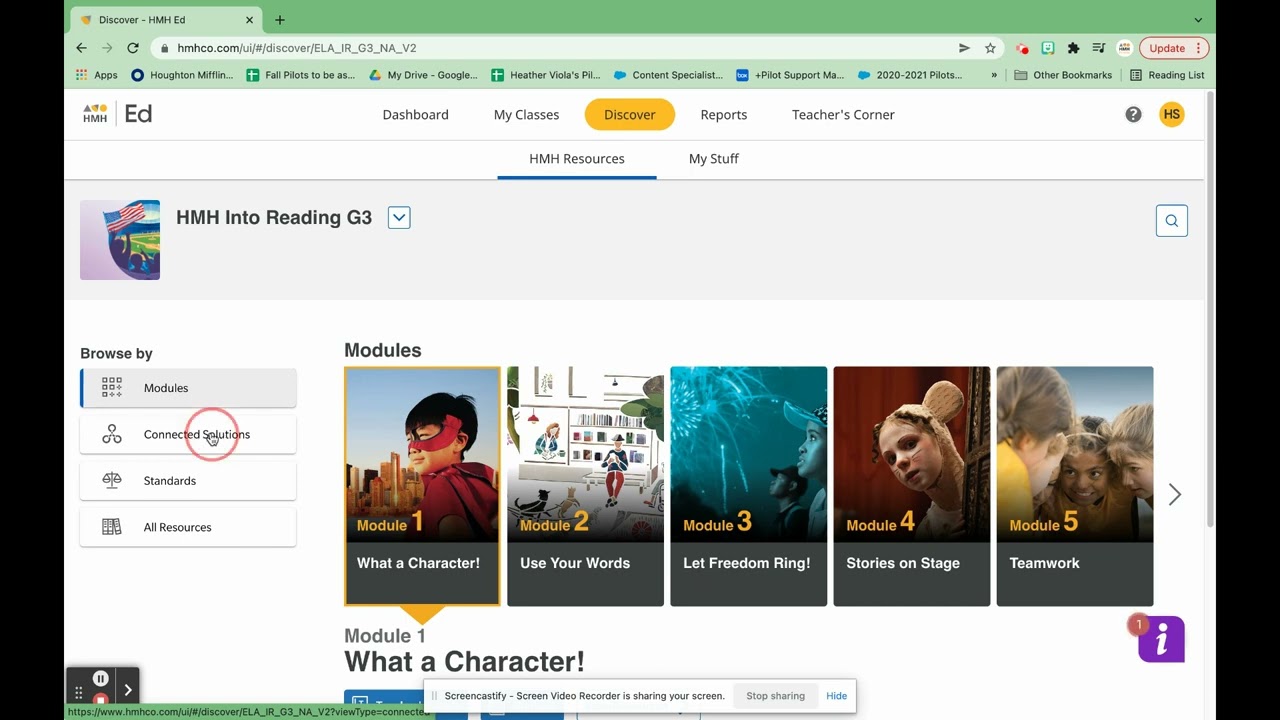Browse by Modules
The height and width of the screenshot is (720, 1280).
coord(188,388)
